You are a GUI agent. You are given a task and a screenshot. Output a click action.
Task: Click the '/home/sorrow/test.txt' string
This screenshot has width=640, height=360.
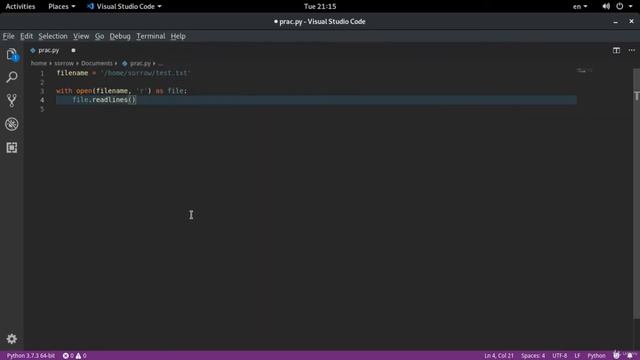click(145, 73)
